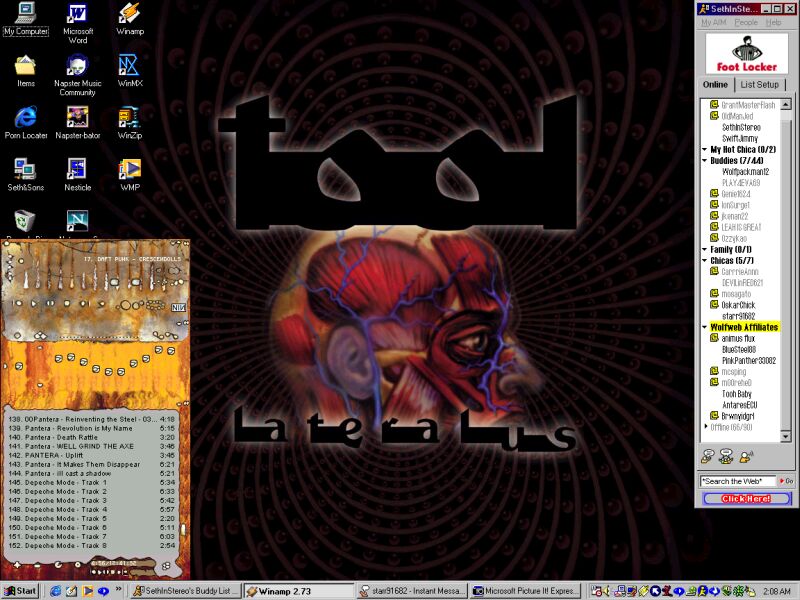Open Napster-bator desktop icon
The height and width of the screenshot is (600, 800).
(x=77, y=118)
